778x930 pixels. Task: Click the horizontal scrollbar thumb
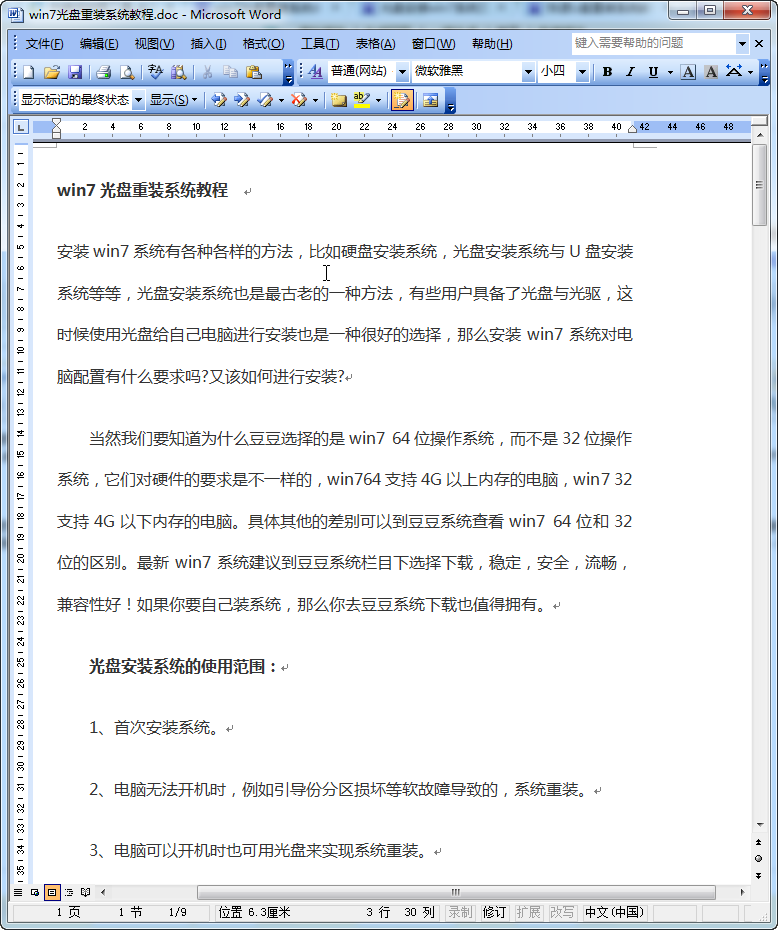coord(456,892)
